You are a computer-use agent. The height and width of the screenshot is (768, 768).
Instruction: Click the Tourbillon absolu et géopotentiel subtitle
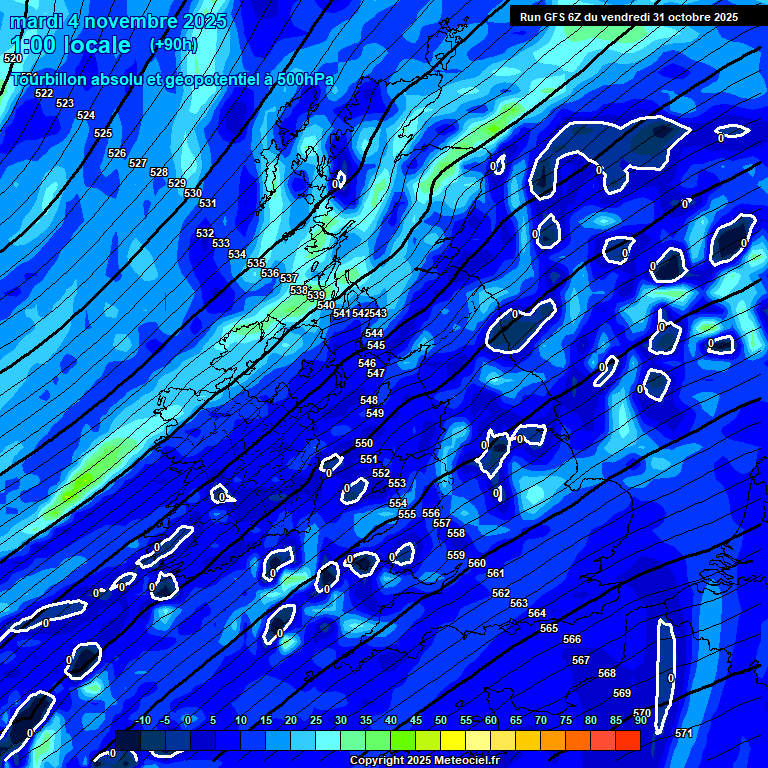point(171,79)
